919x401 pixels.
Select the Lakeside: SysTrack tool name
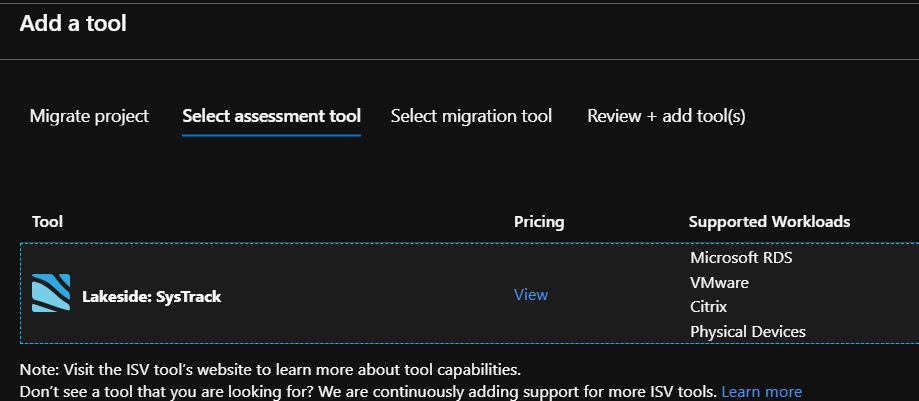(152, 296)
